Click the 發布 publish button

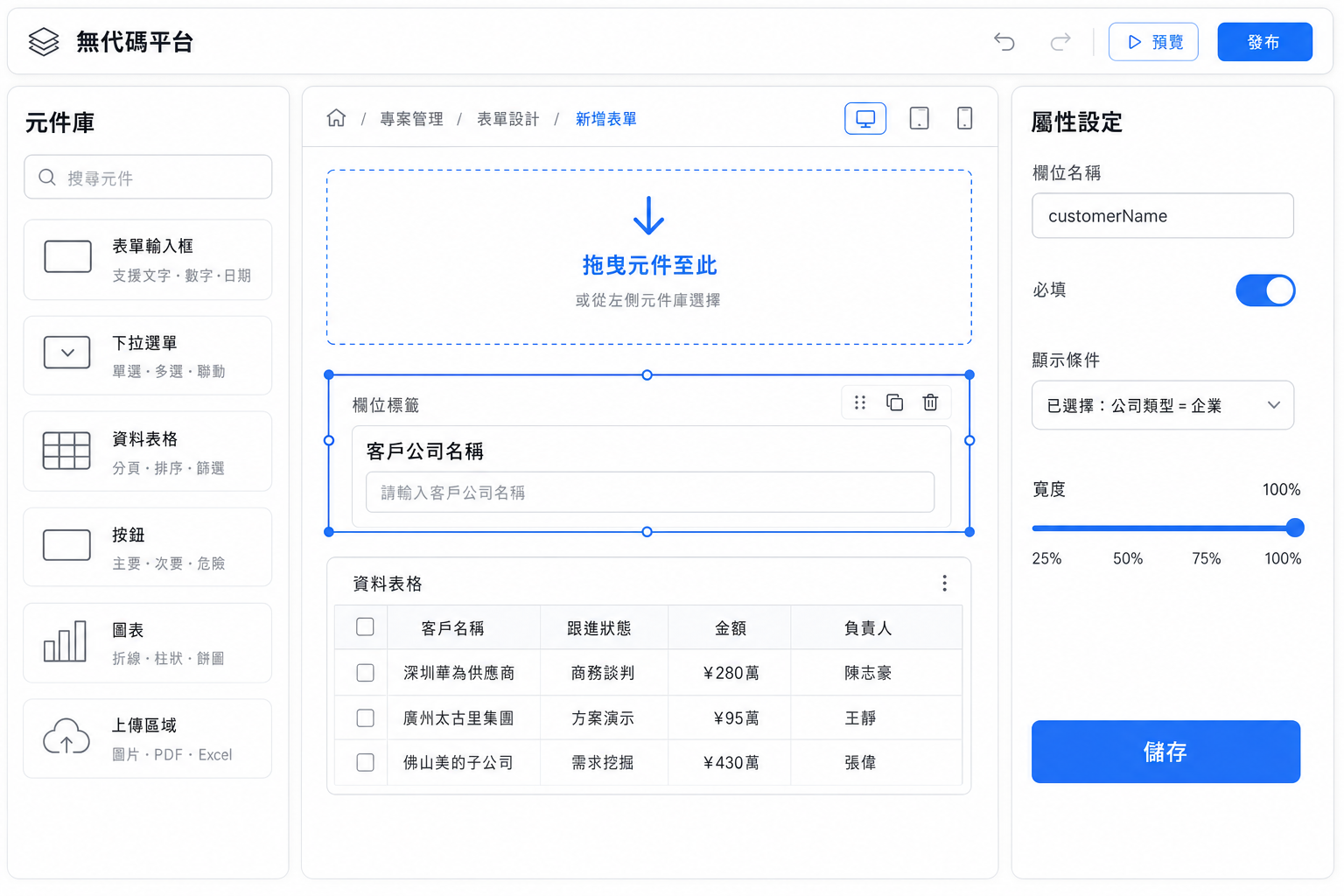tap(1264, 42)
